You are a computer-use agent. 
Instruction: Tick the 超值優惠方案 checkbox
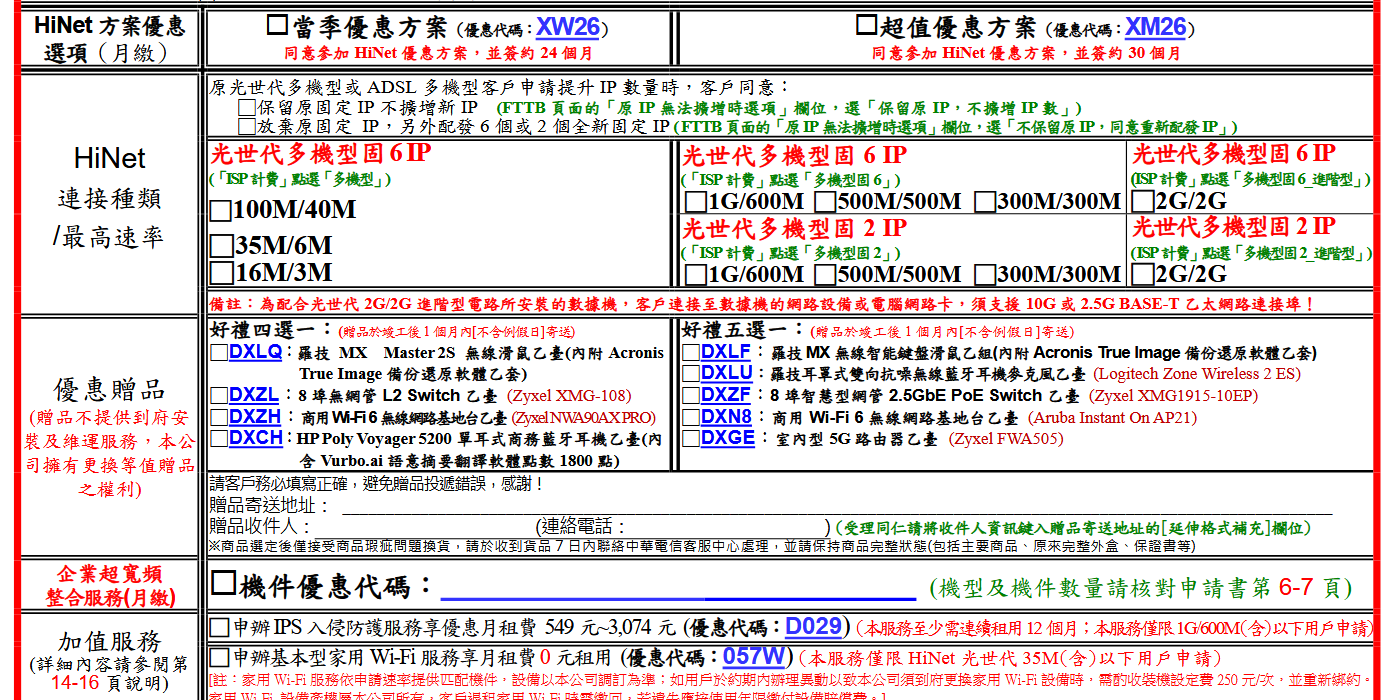(x=867, y=25)
